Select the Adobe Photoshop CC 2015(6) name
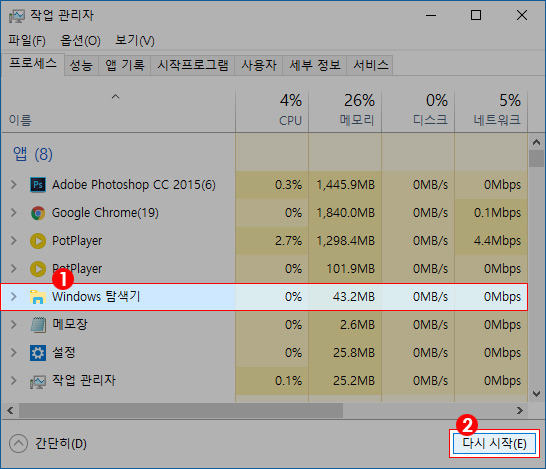The image size is (546, 469). click(134, 185)
